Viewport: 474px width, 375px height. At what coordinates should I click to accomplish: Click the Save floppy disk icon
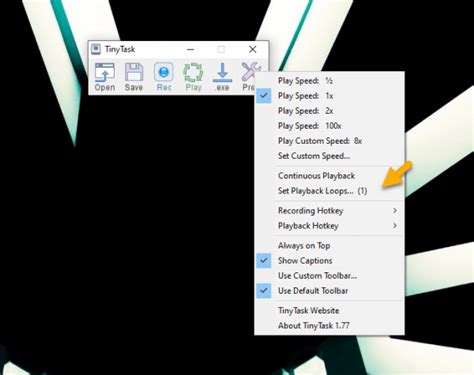click(x=134, y=77)
